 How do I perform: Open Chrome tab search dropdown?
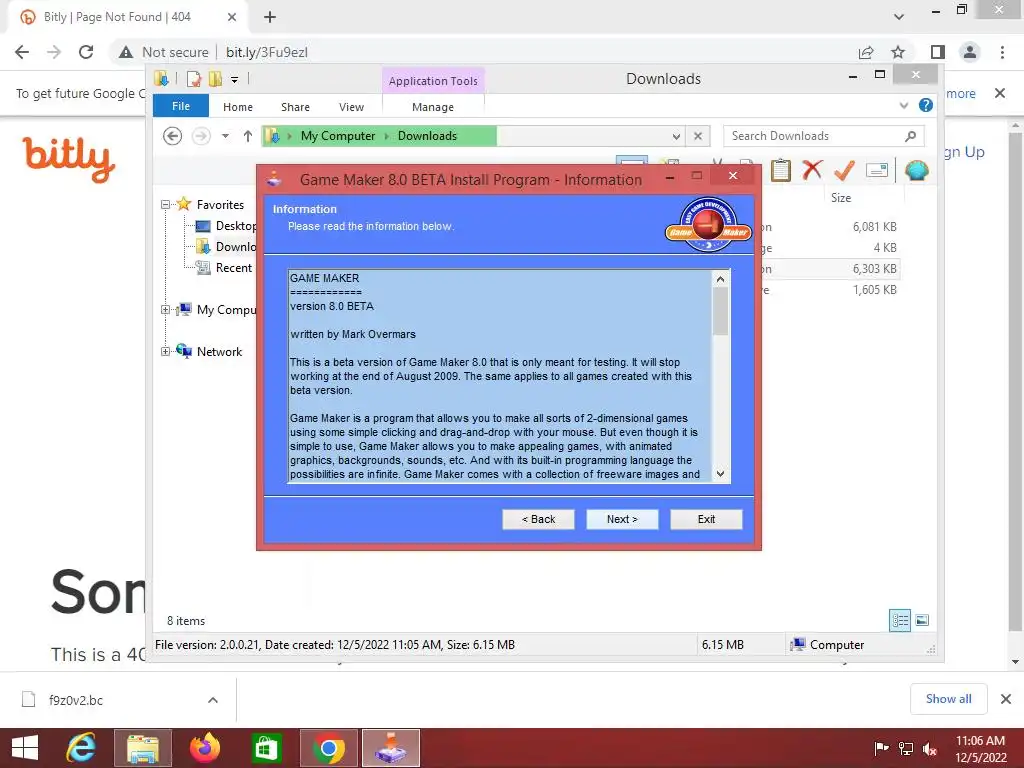(x=899, y=17)
